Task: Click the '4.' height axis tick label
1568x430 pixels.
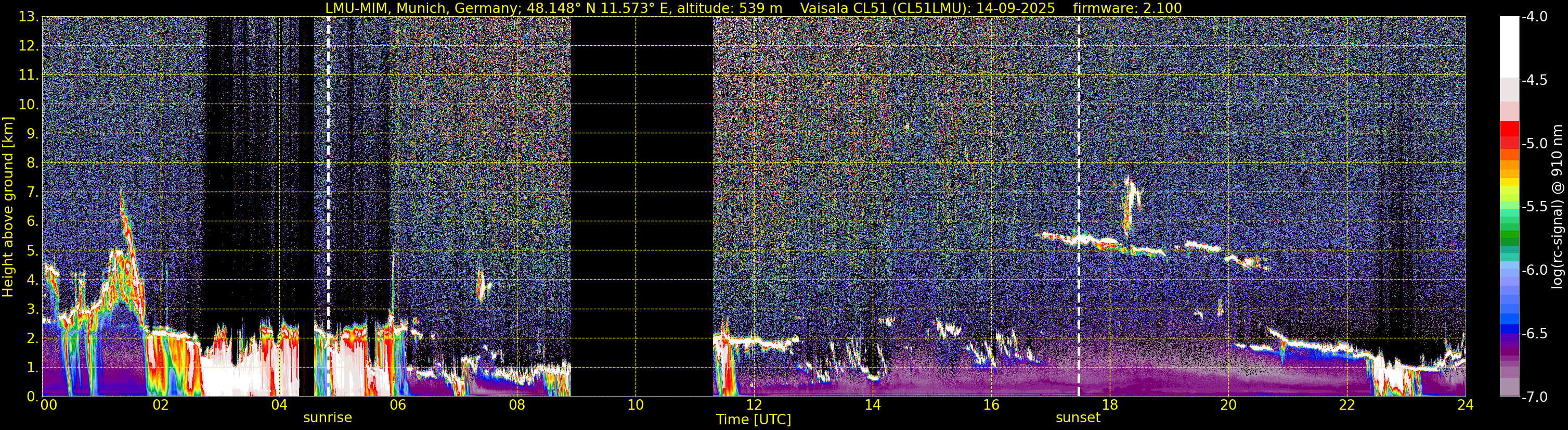Action: (x=33, y=280)
